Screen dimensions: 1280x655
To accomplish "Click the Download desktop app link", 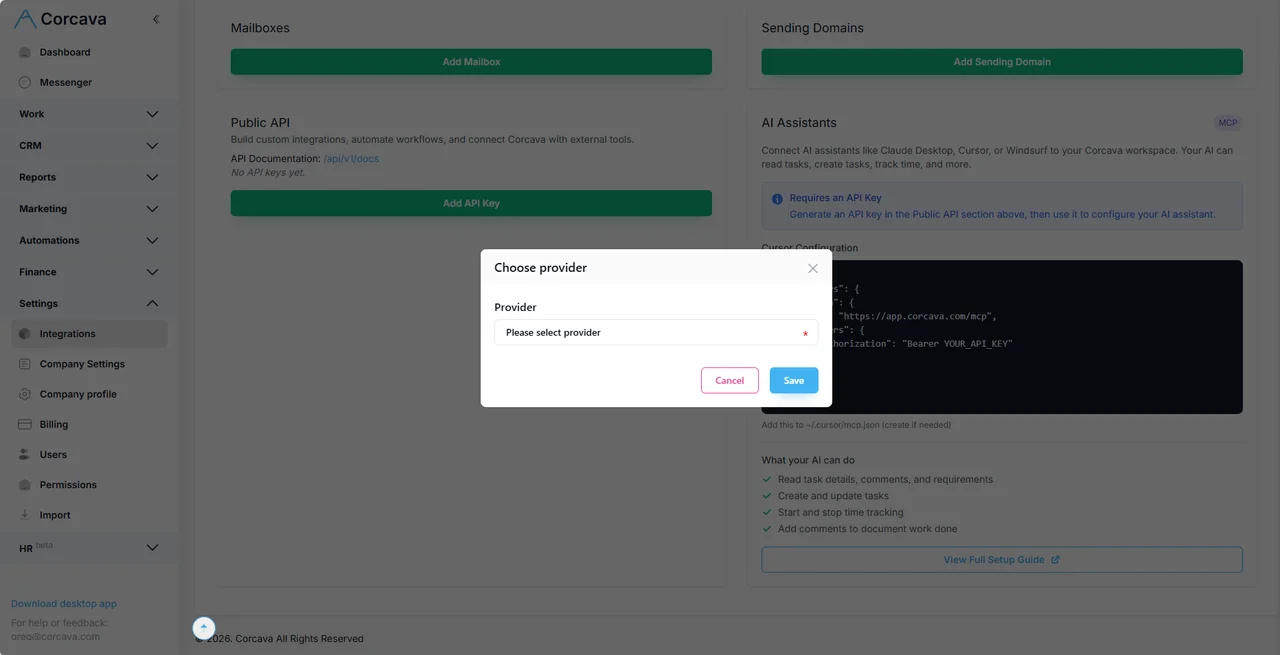I will [x=64, y=604].
